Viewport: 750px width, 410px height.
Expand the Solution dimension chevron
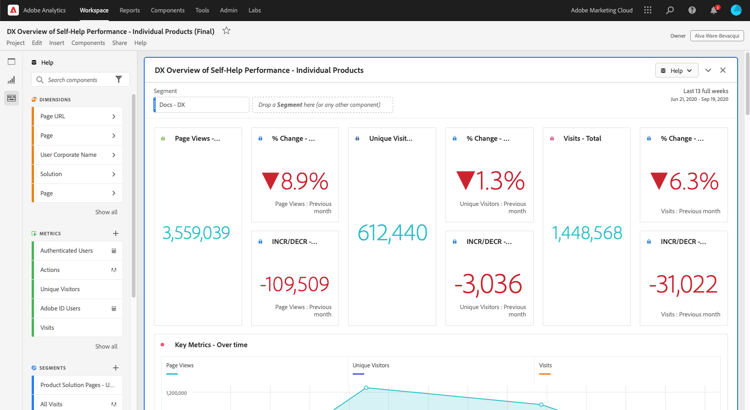point(114,174)
